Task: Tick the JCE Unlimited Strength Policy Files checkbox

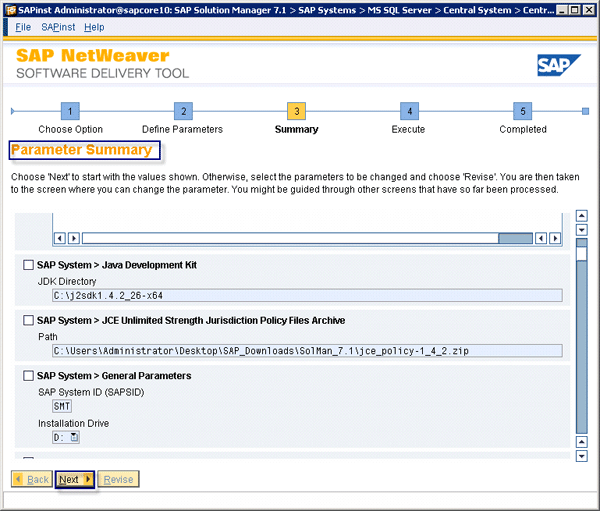Action: click(x=28, y=321)
